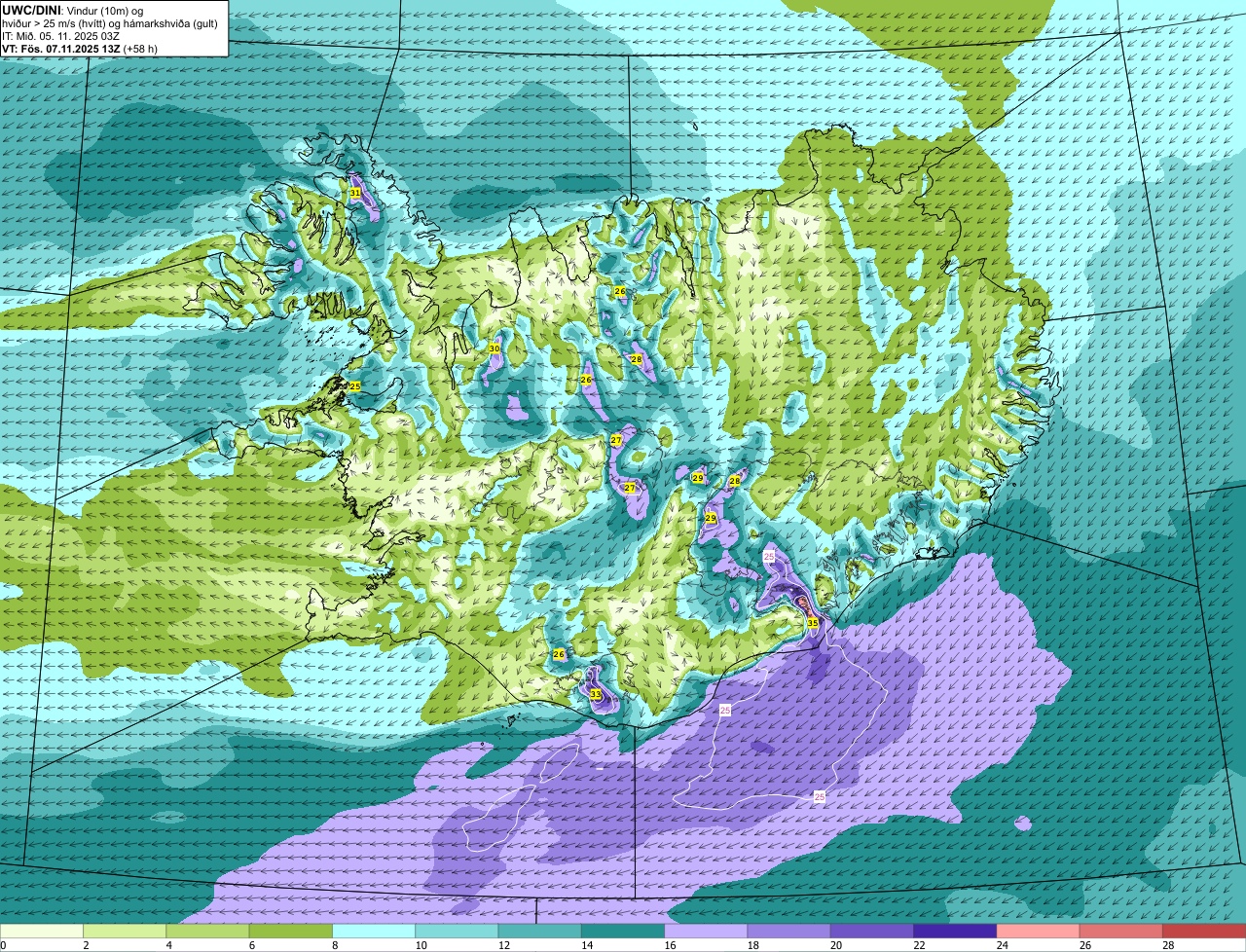Select the valid time 'VT: Fös. 07.11.2025 13Z (+58 h)'

click(80, 49)
